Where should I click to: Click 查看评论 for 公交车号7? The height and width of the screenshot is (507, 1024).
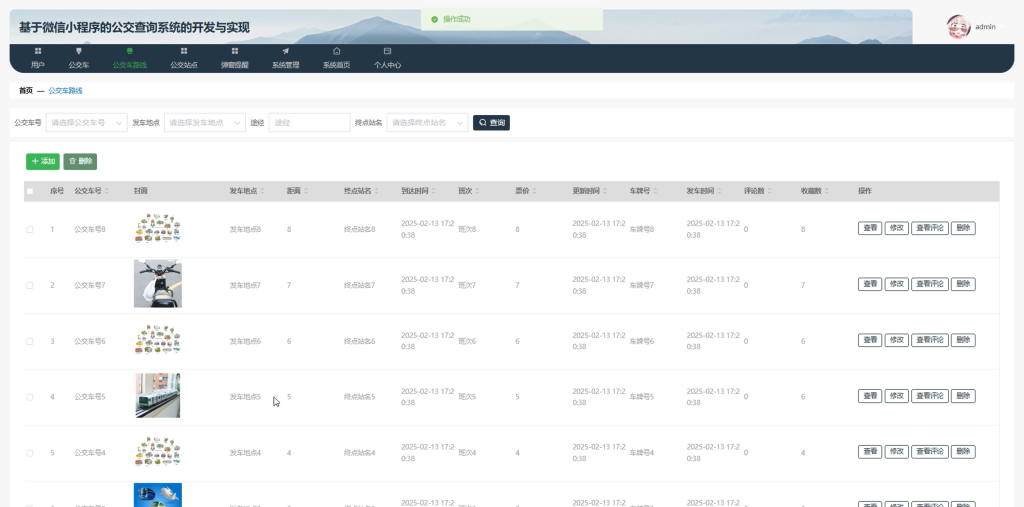929,284
